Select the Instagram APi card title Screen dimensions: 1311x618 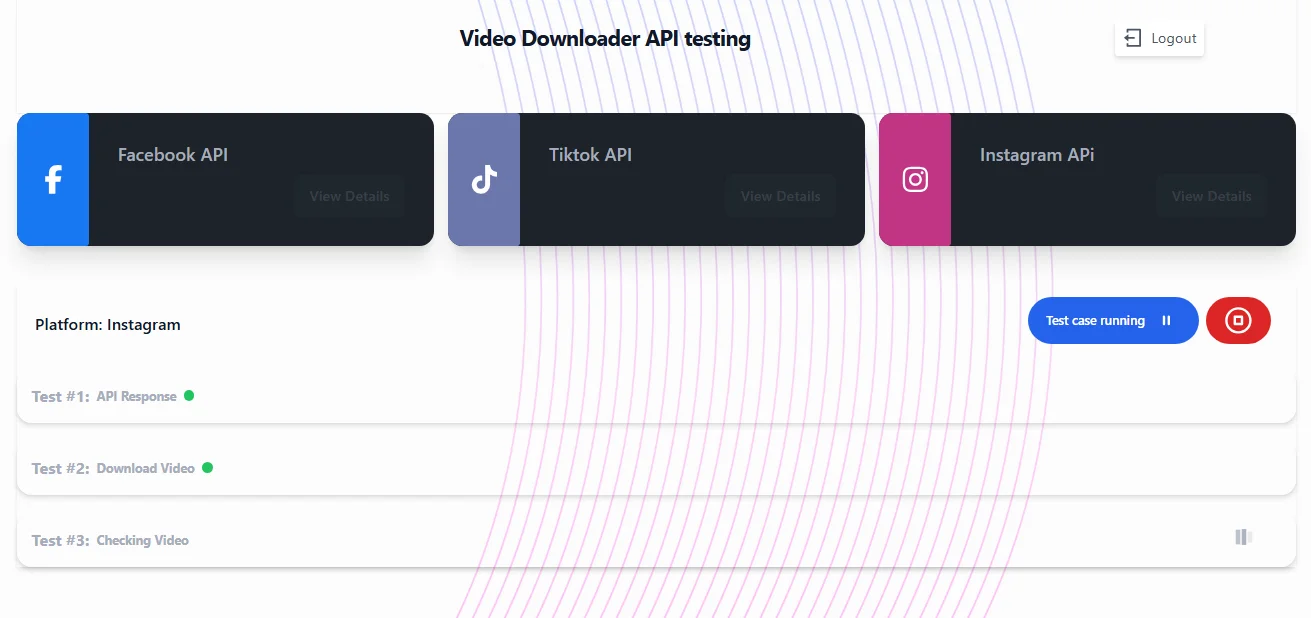coord(1037,155)
